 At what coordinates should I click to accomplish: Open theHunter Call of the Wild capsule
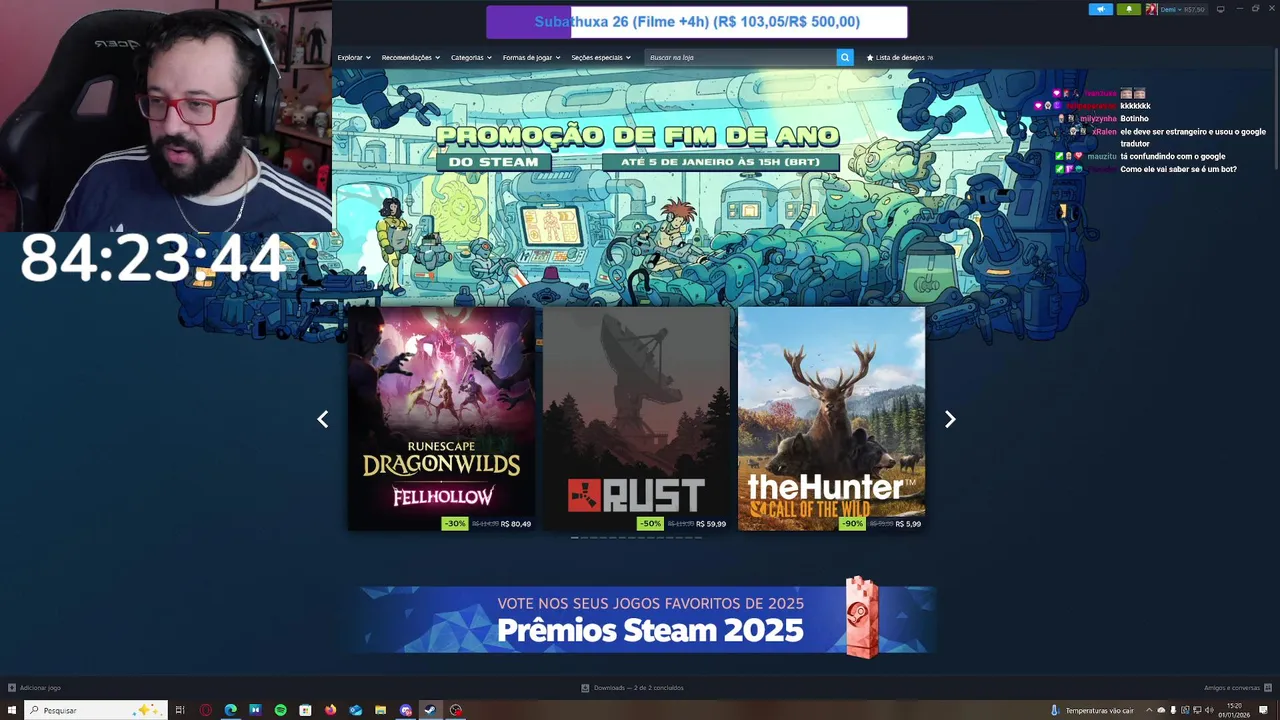coord(831,418)
